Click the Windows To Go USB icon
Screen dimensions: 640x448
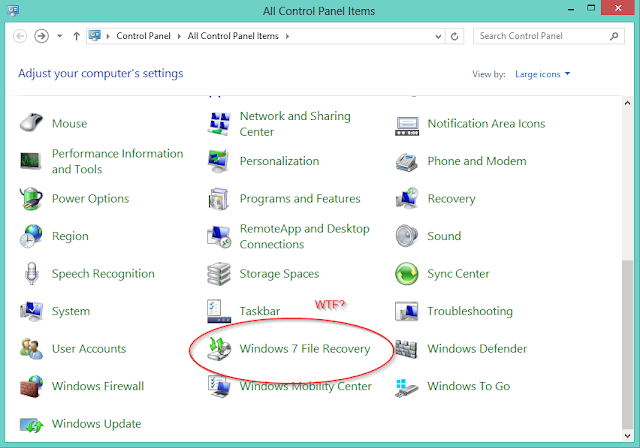click(407, 387)
